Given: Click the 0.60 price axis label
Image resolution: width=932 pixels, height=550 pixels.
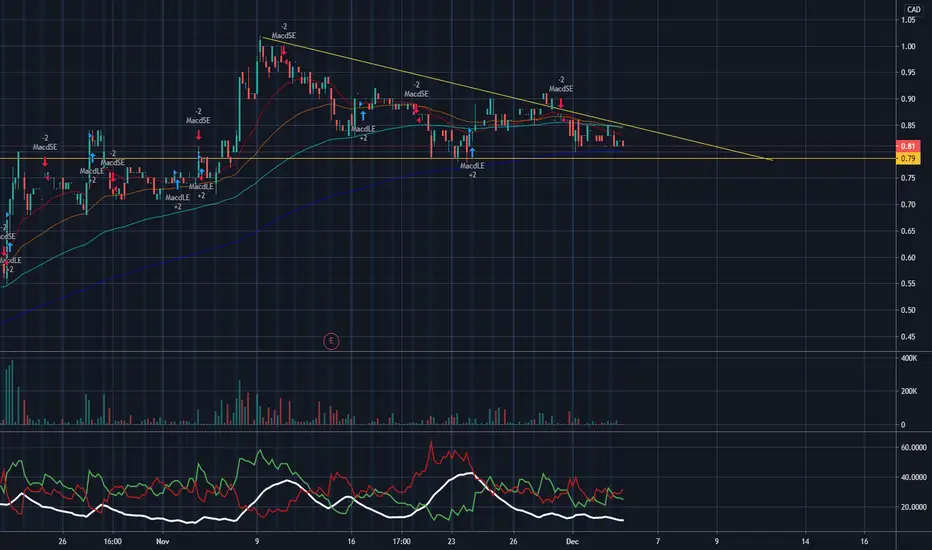Looking at the screenshot, I should pos(908,257).
